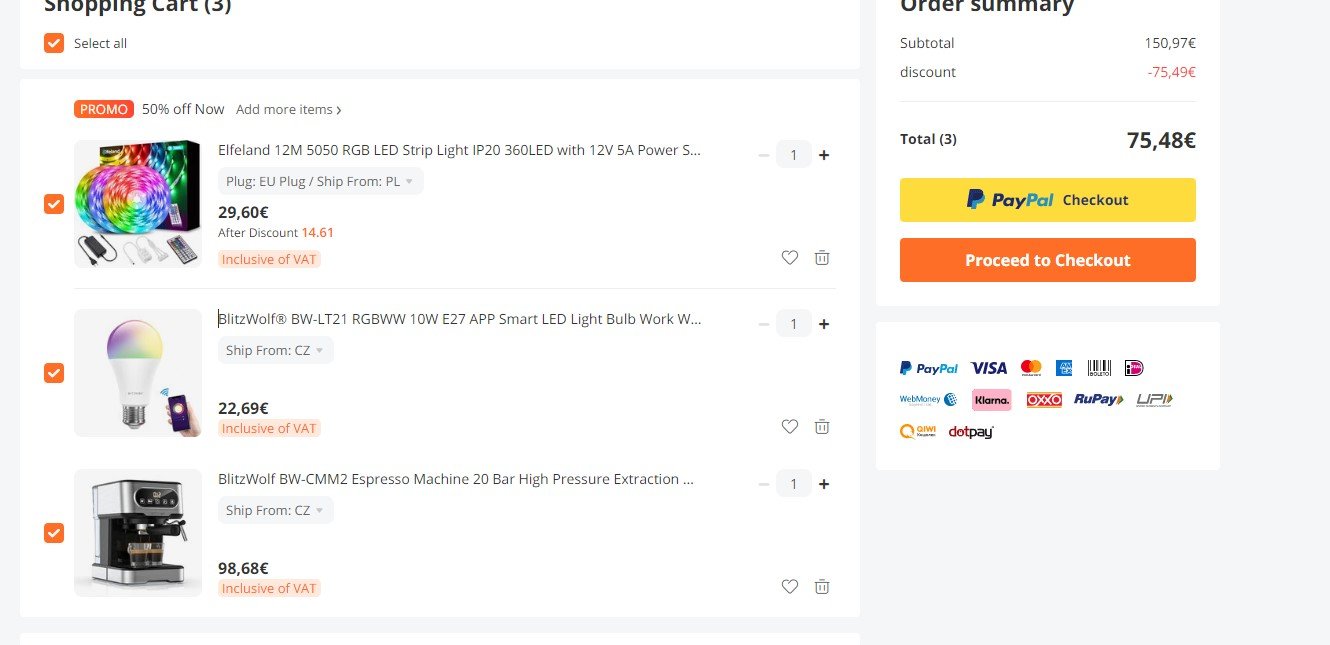Click the OXXO payment logo

1044,400
